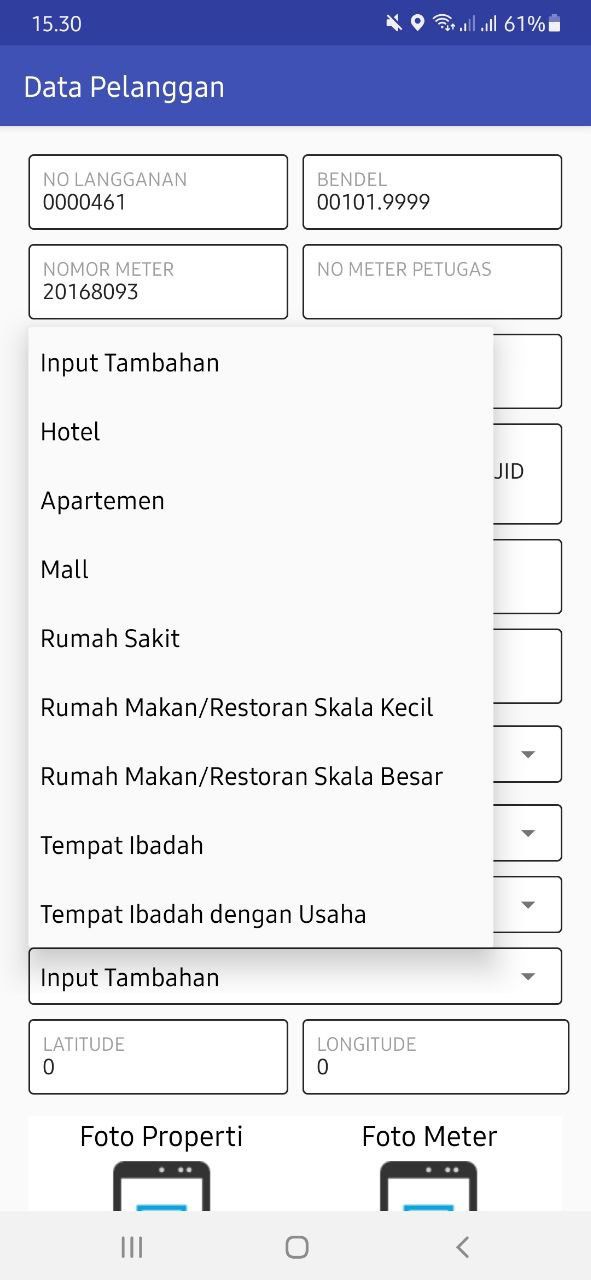Tap the battery status icon
The height and width of the screenshot is (1280, 591).
[x=555, y=23]
